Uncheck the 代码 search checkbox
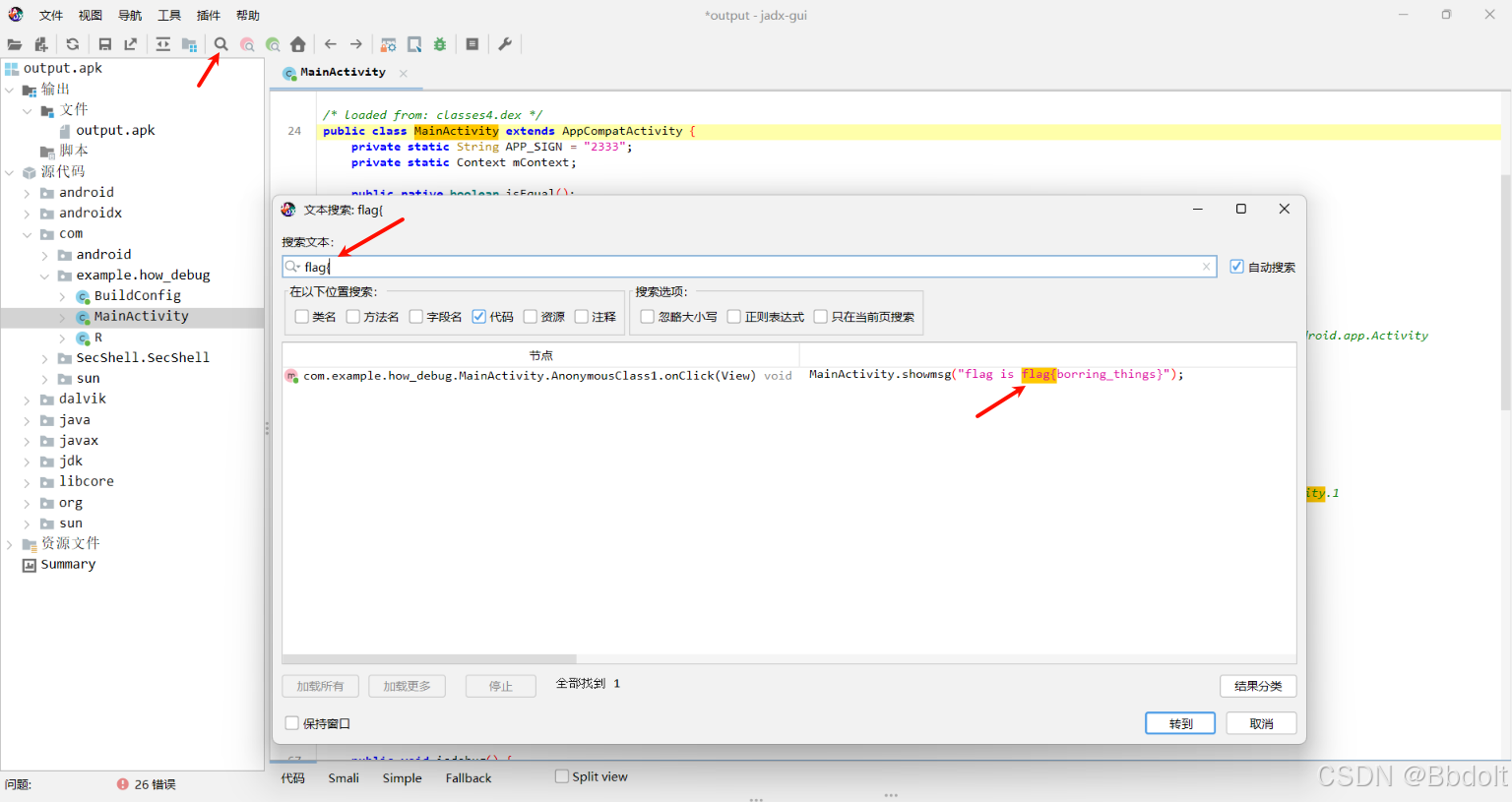The image size is (1512, 802). (x=479, y=317)
